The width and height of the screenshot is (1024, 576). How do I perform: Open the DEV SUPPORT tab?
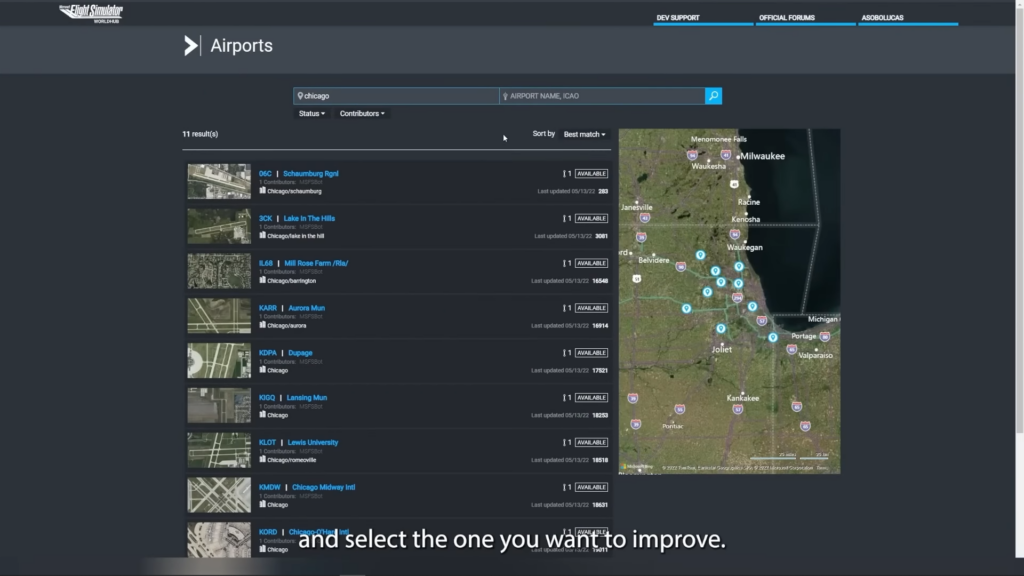703,18
